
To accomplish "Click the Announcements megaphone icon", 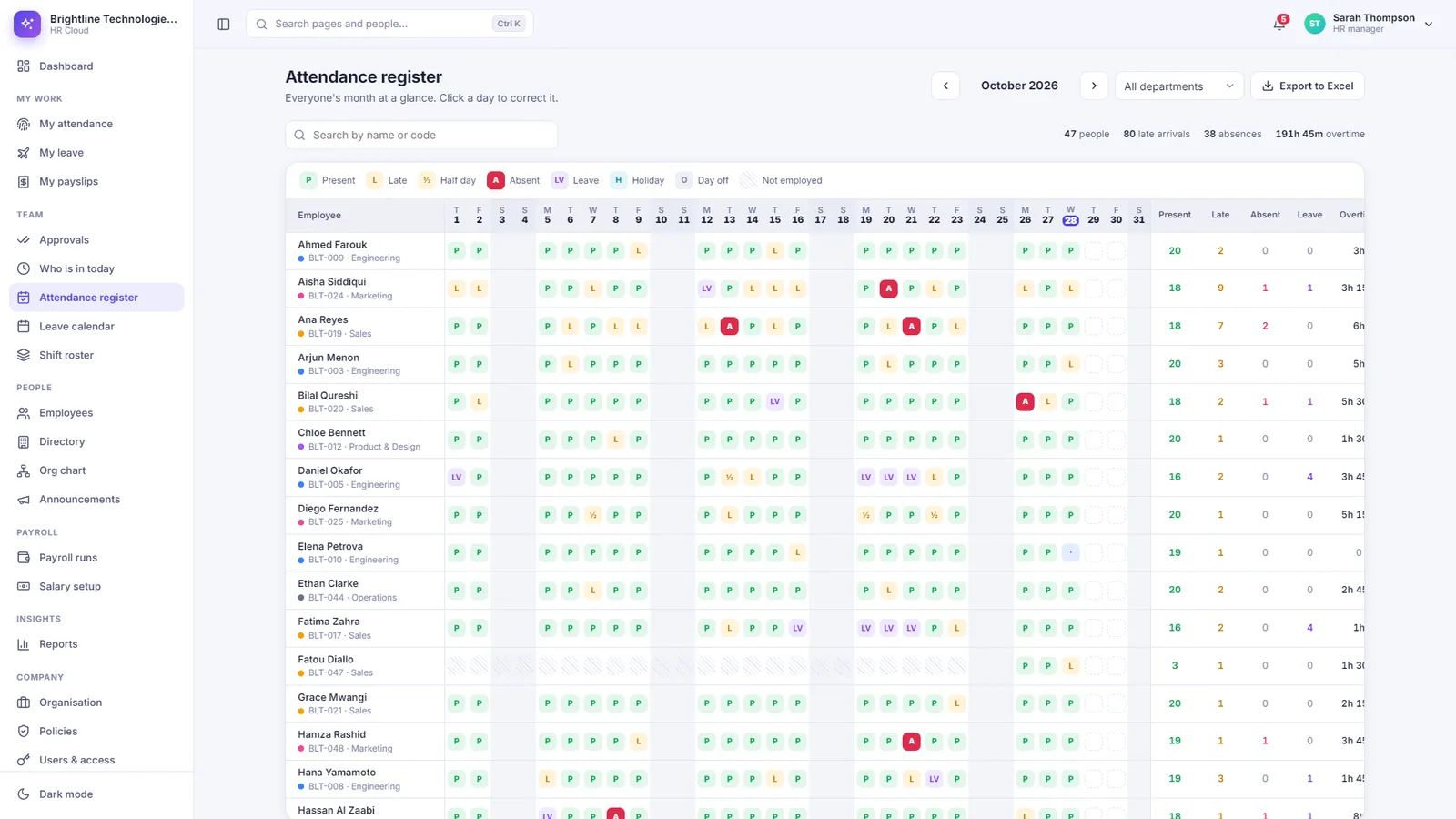I will (24, 500).
